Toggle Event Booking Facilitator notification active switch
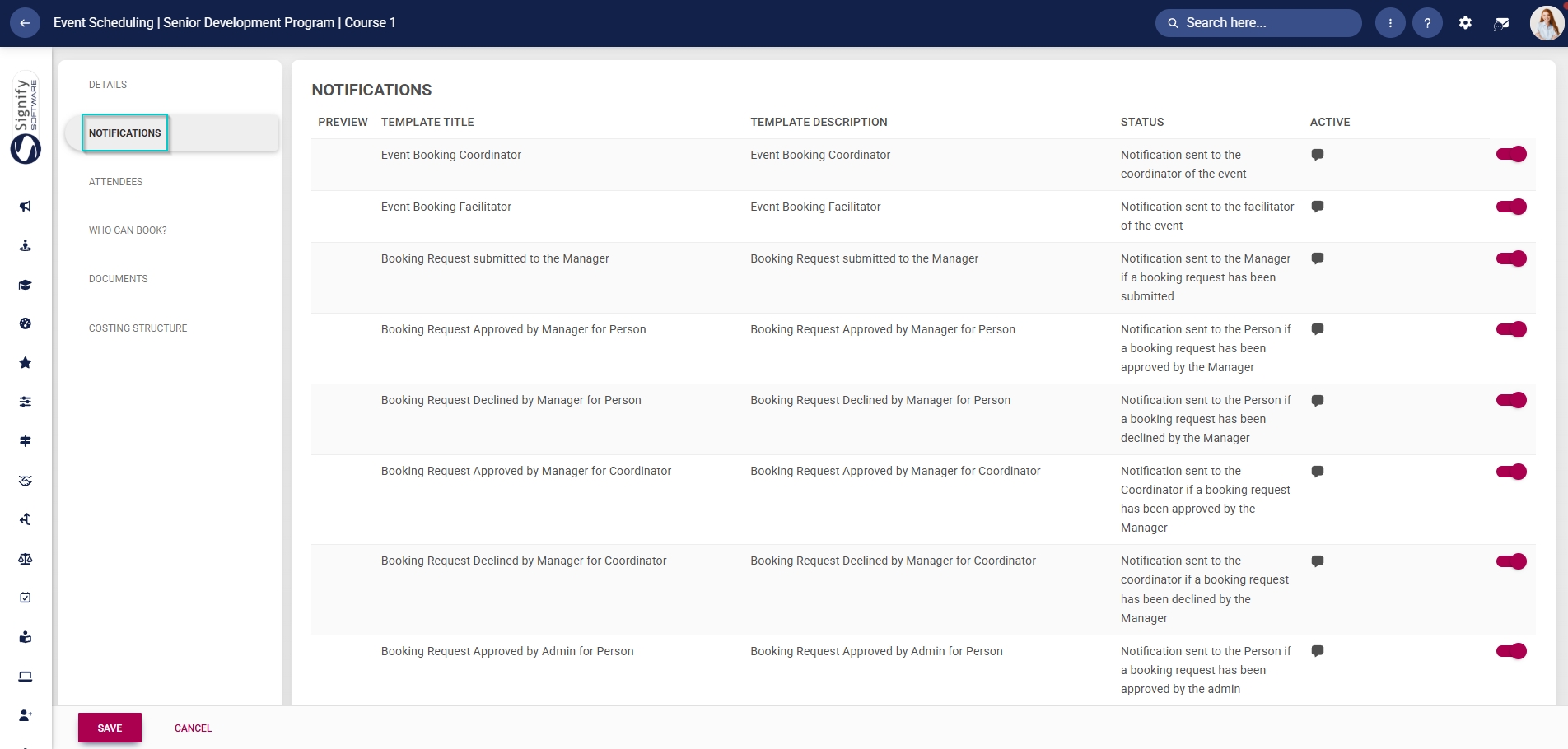The height and width of the screenshot is (749, 1568). [1511, 207]
